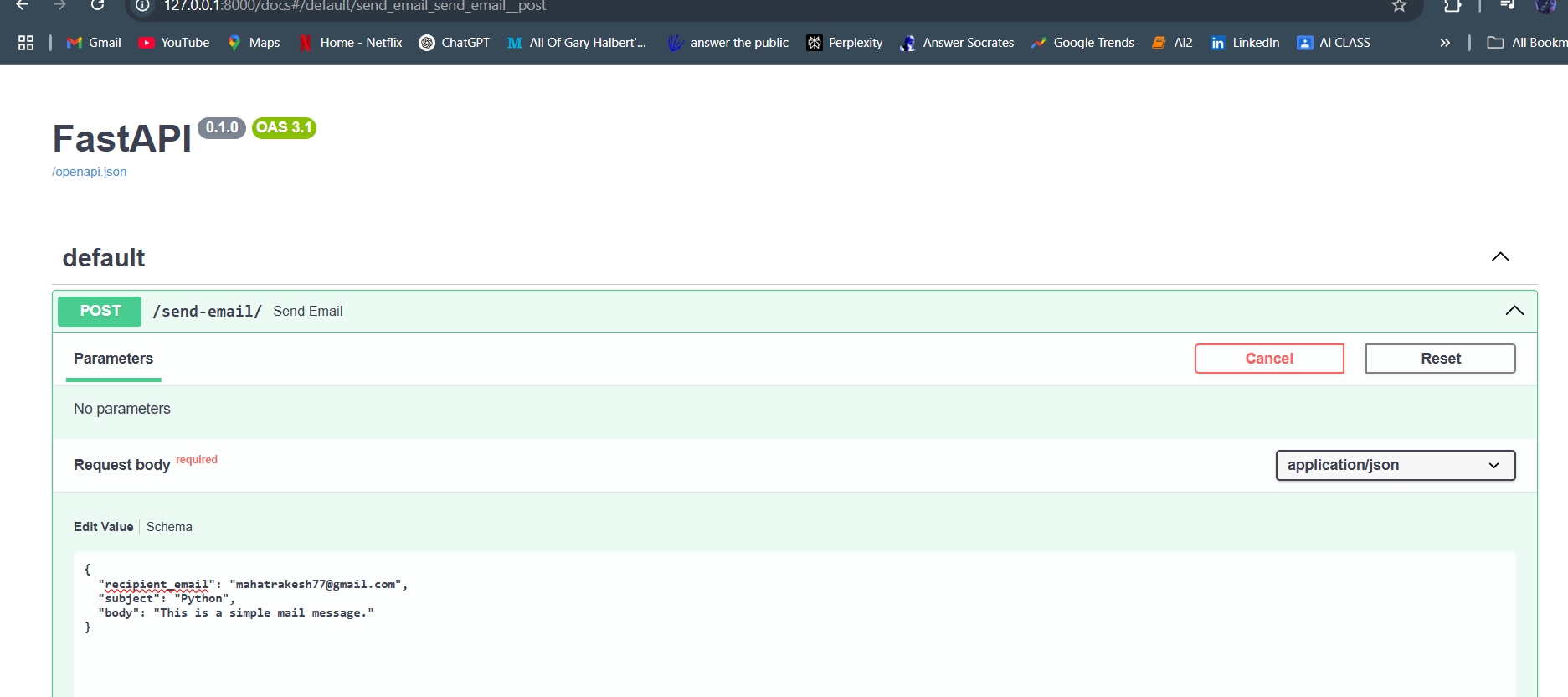Click the /send-email/ endpoint path

click(x=207, y=312)
